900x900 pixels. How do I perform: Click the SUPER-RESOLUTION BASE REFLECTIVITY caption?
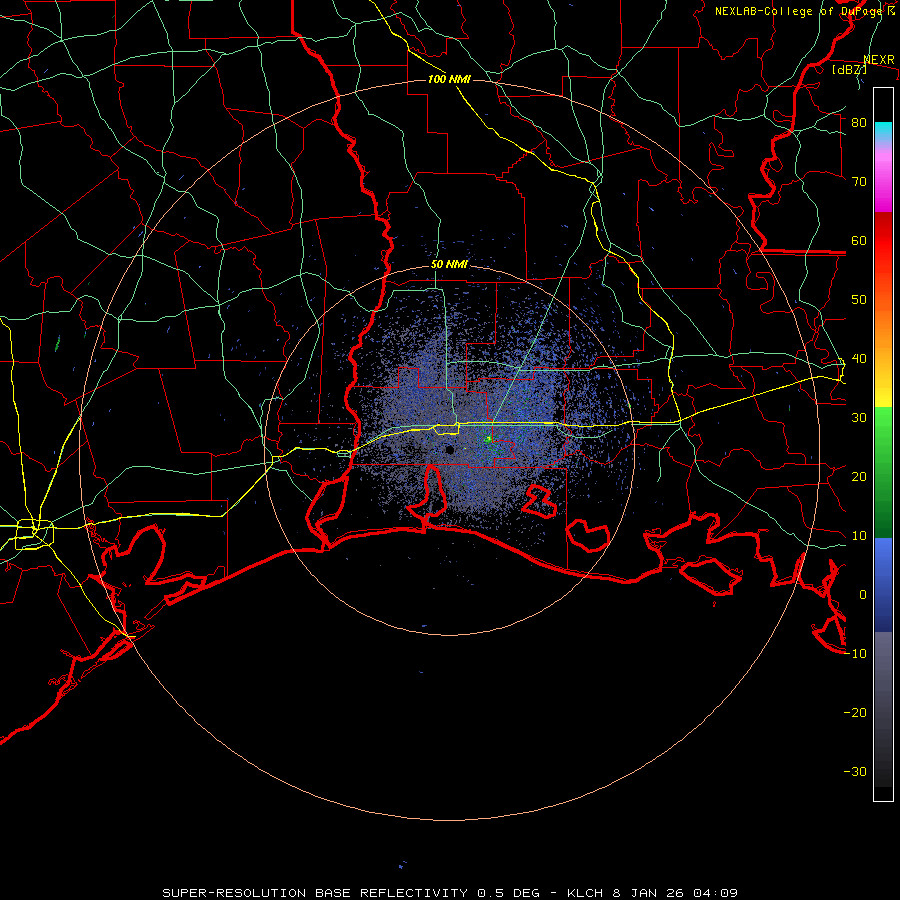315,893
